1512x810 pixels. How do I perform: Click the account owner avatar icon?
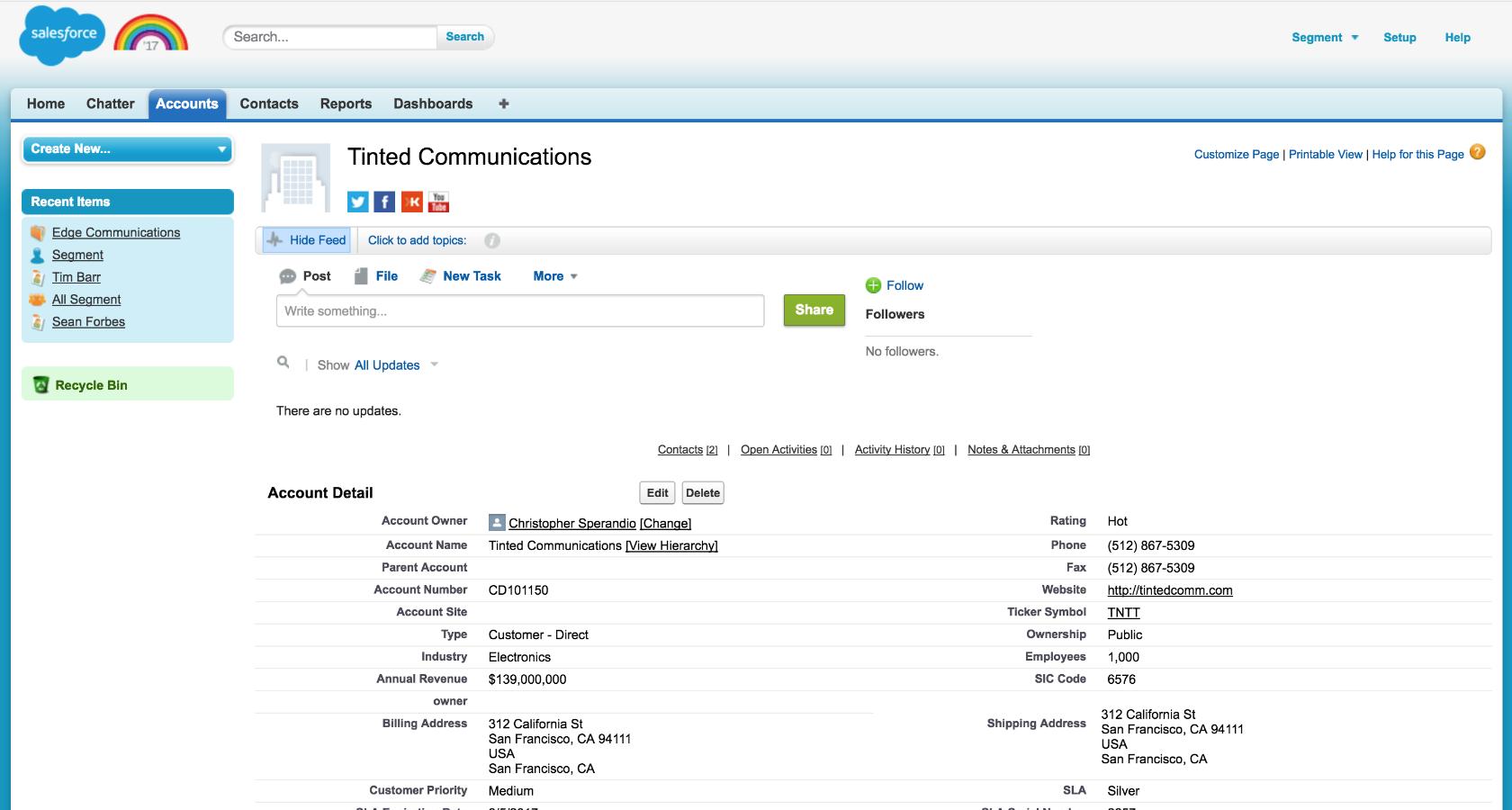tap(497, 522)
